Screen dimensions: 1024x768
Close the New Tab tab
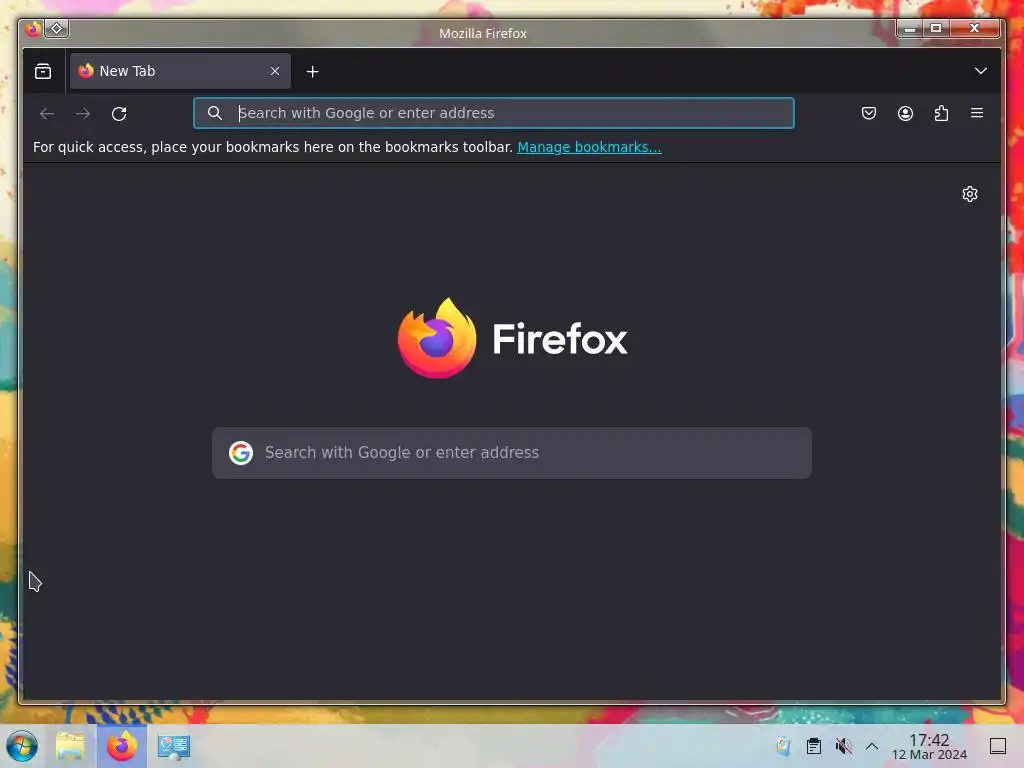point(275,71)
